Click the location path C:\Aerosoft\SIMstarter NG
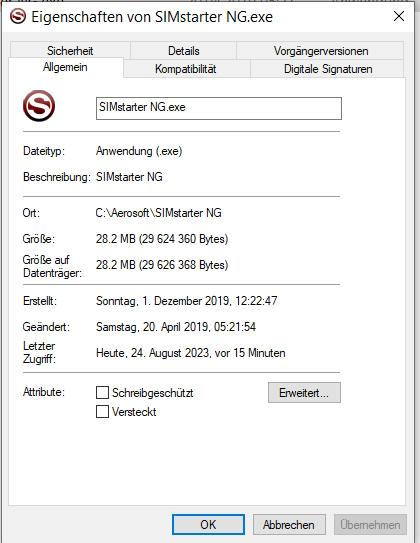This screenshot has height=543, width=420. (x=159, y=213)
